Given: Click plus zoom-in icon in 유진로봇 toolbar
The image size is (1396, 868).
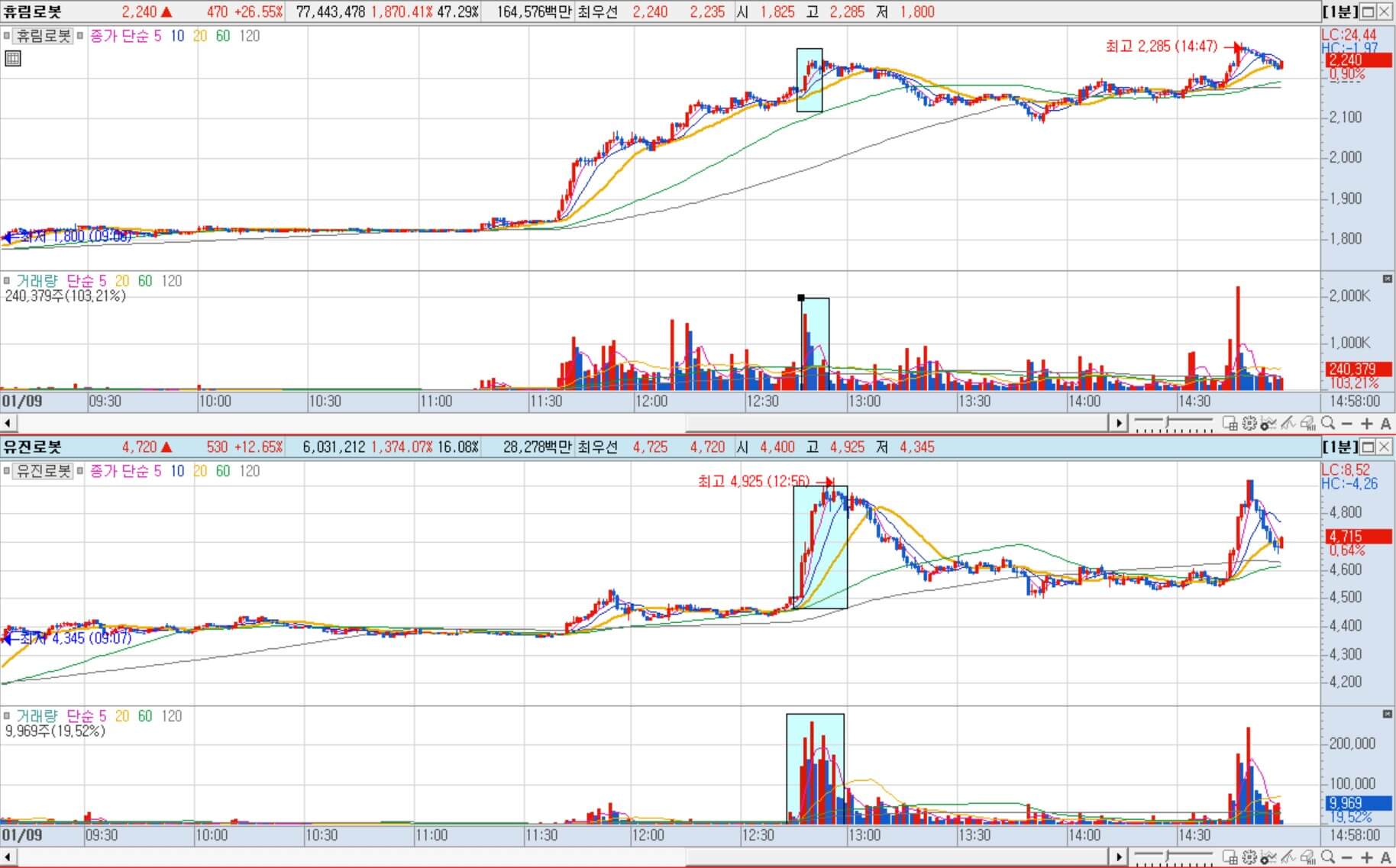Looking at the screenshot, I should pos(1367,857).
